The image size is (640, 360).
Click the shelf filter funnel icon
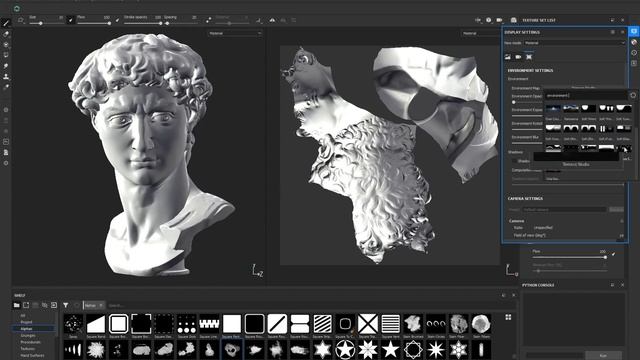(x=65, y=305)
